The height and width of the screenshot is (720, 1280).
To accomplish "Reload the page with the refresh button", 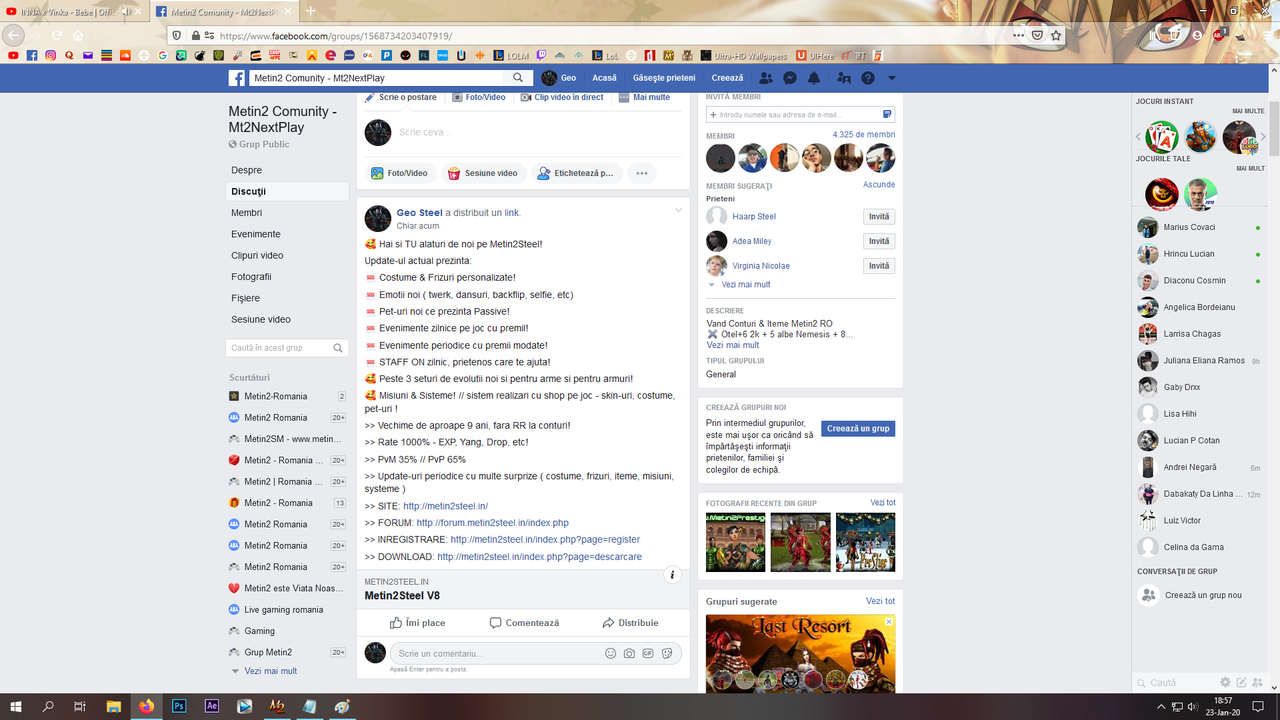I will point(56,35).
